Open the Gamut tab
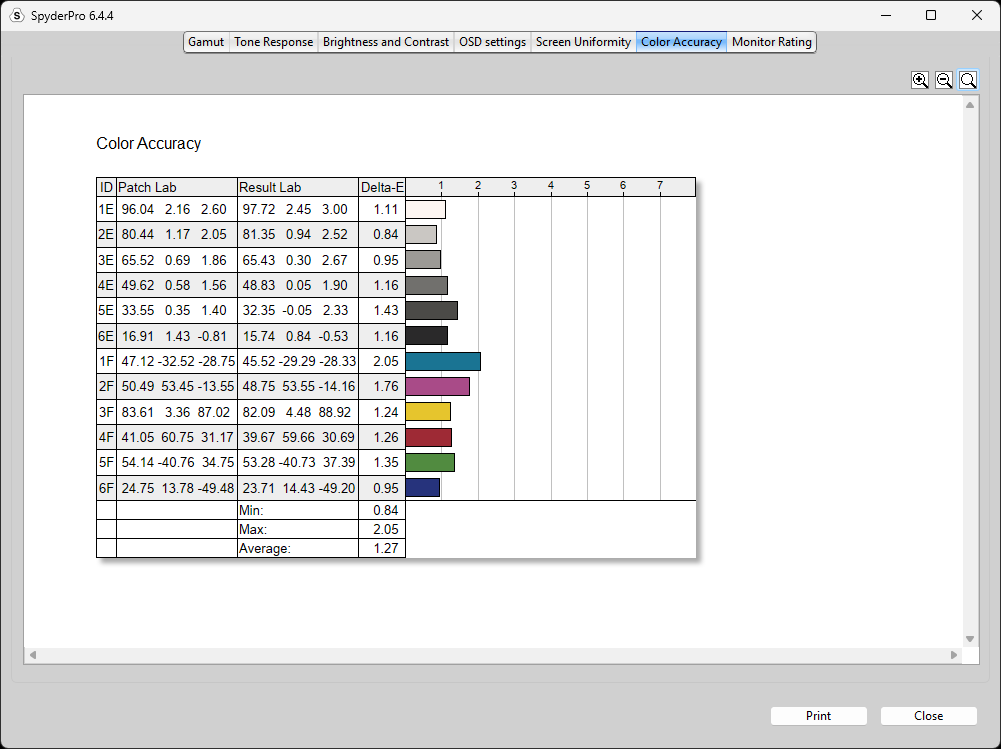Screen dimensions: 1001x749 click(x=206, y=42)
